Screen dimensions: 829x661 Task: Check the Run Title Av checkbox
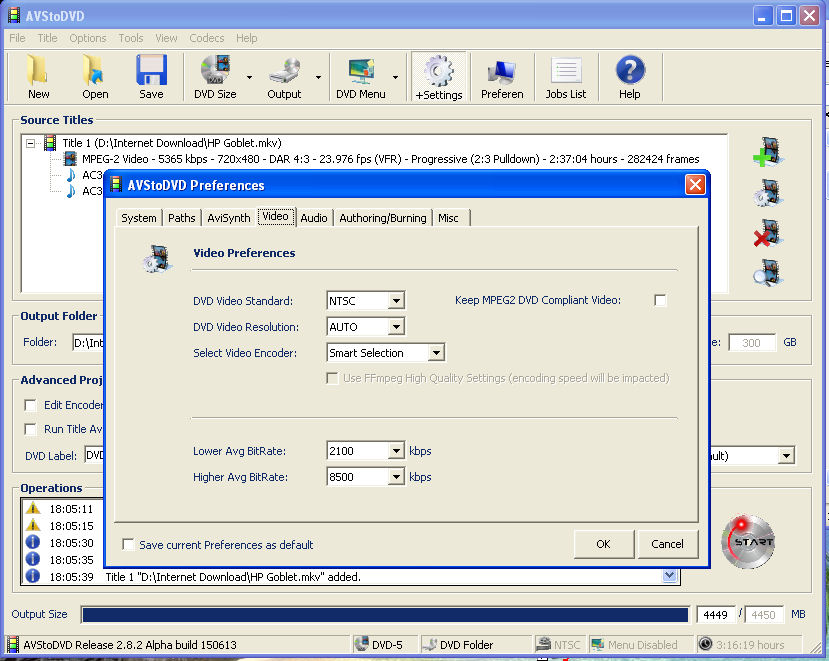[31, 429]
